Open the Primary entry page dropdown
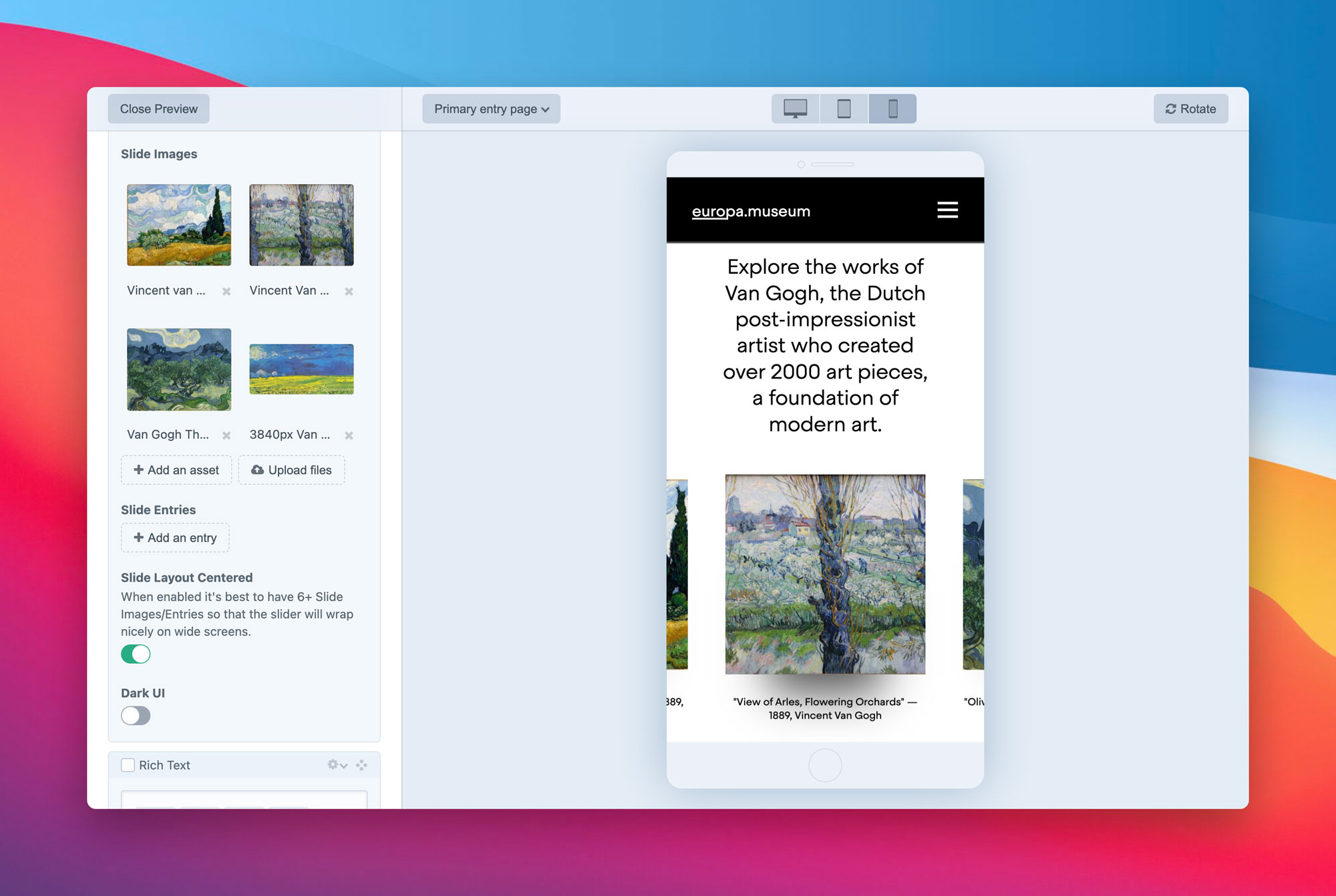Image resolution: width=1336 pixels, height=896 pixels. click(490, 108)
